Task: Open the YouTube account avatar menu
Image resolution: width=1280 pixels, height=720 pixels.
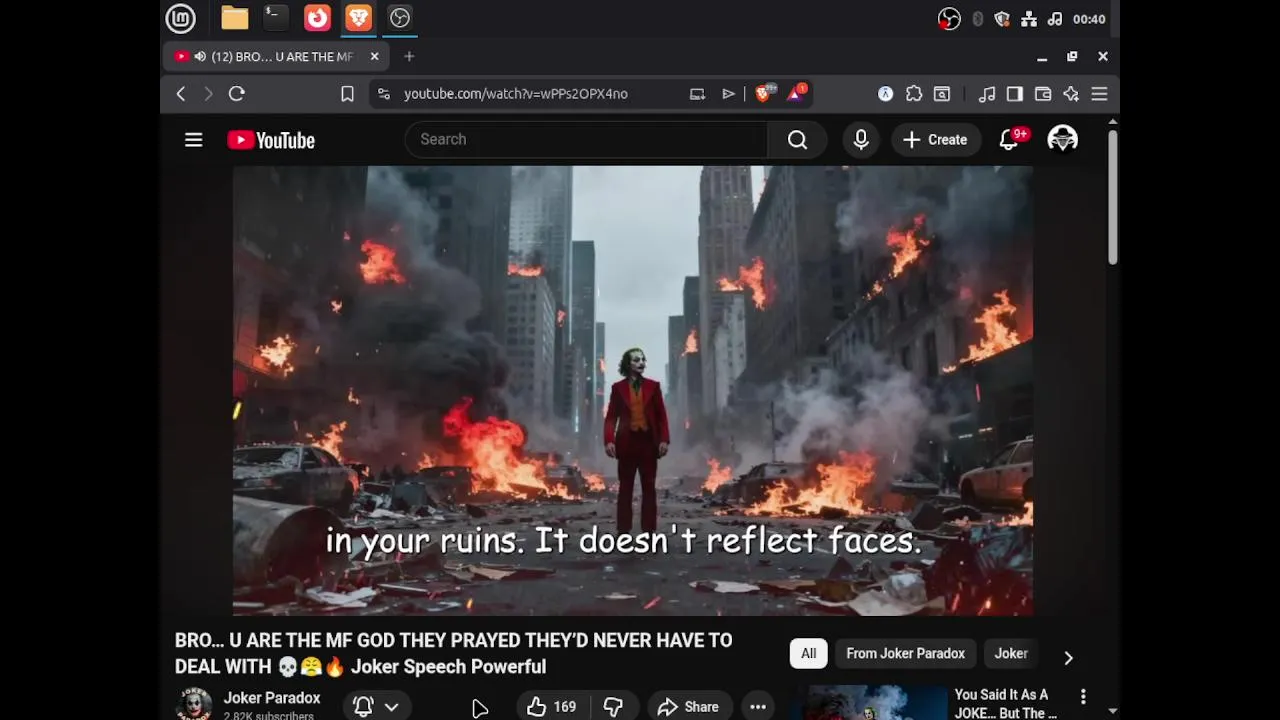Action: [x=1062, y=140]
